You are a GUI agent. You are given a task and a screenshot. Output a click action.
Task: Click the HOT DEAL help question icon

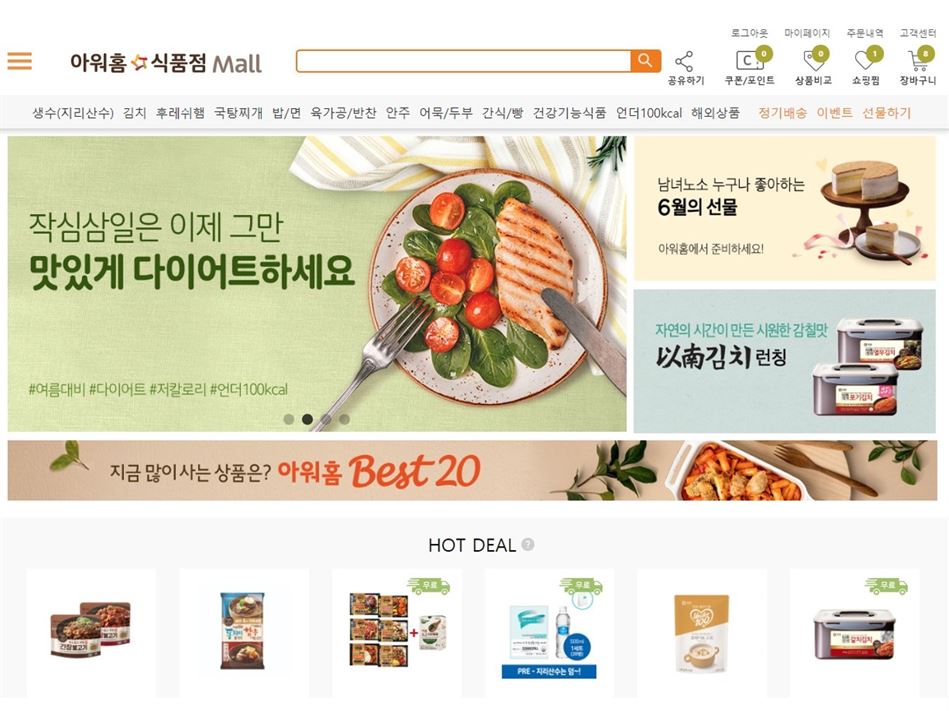pos(528,544)
